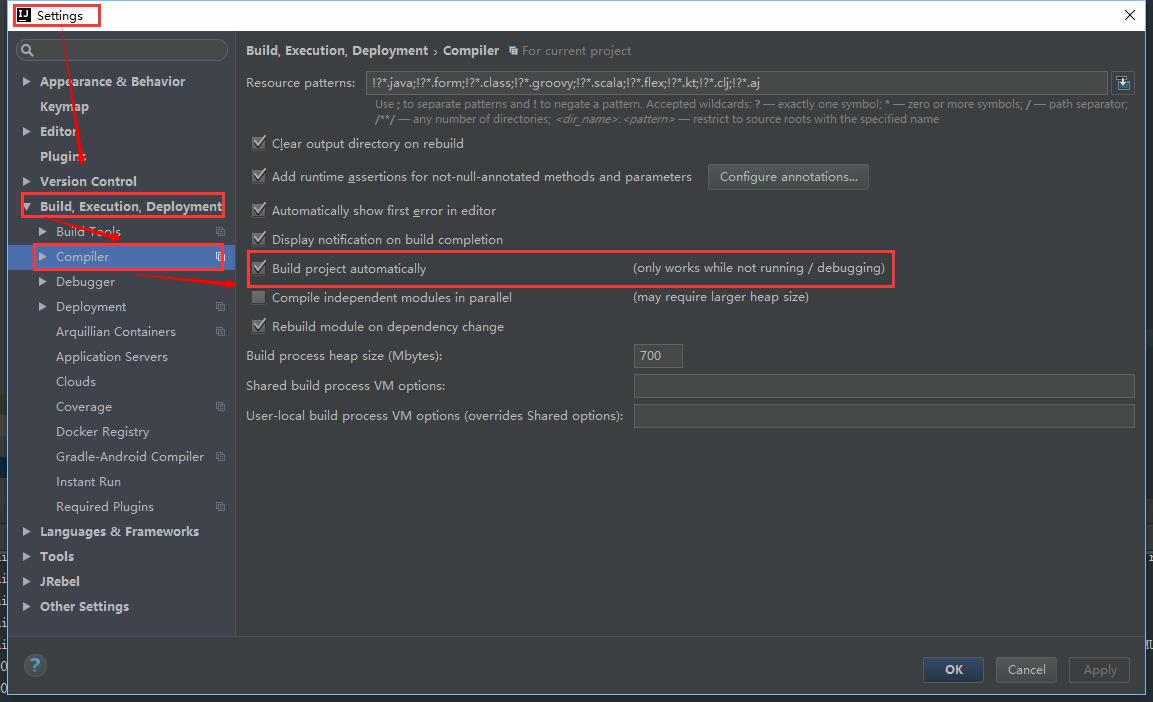Click the project-level icon next to Required Plugins
1153x702 pixels.
[220, 506]
